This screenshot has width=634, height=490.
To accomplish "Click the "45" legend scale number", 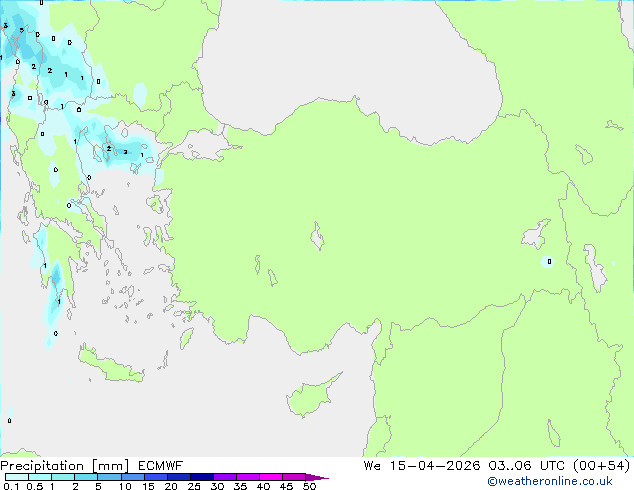I will tap(287, 486).
